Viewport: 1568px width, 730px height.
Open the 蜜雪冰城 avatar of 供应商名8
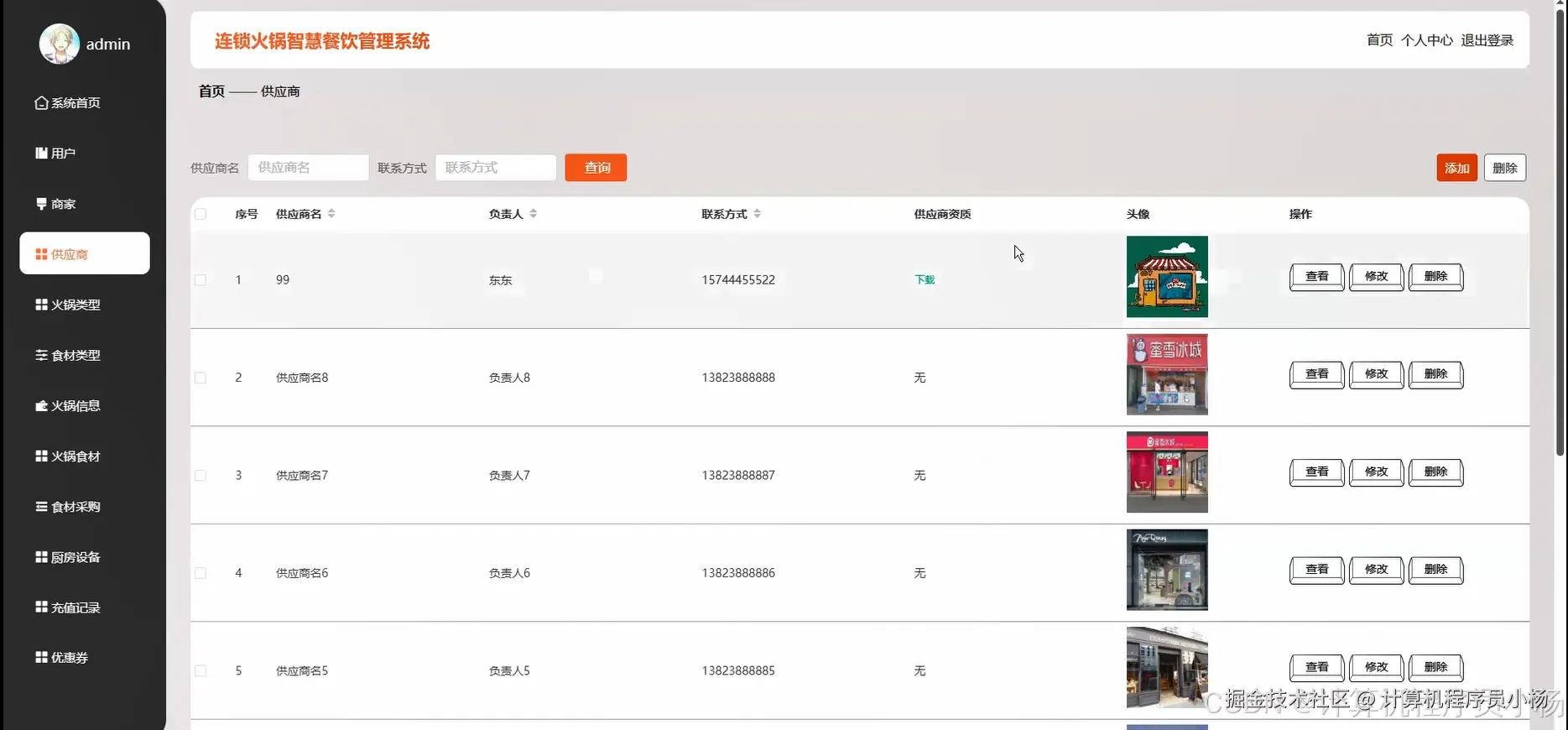point(1167,374)
